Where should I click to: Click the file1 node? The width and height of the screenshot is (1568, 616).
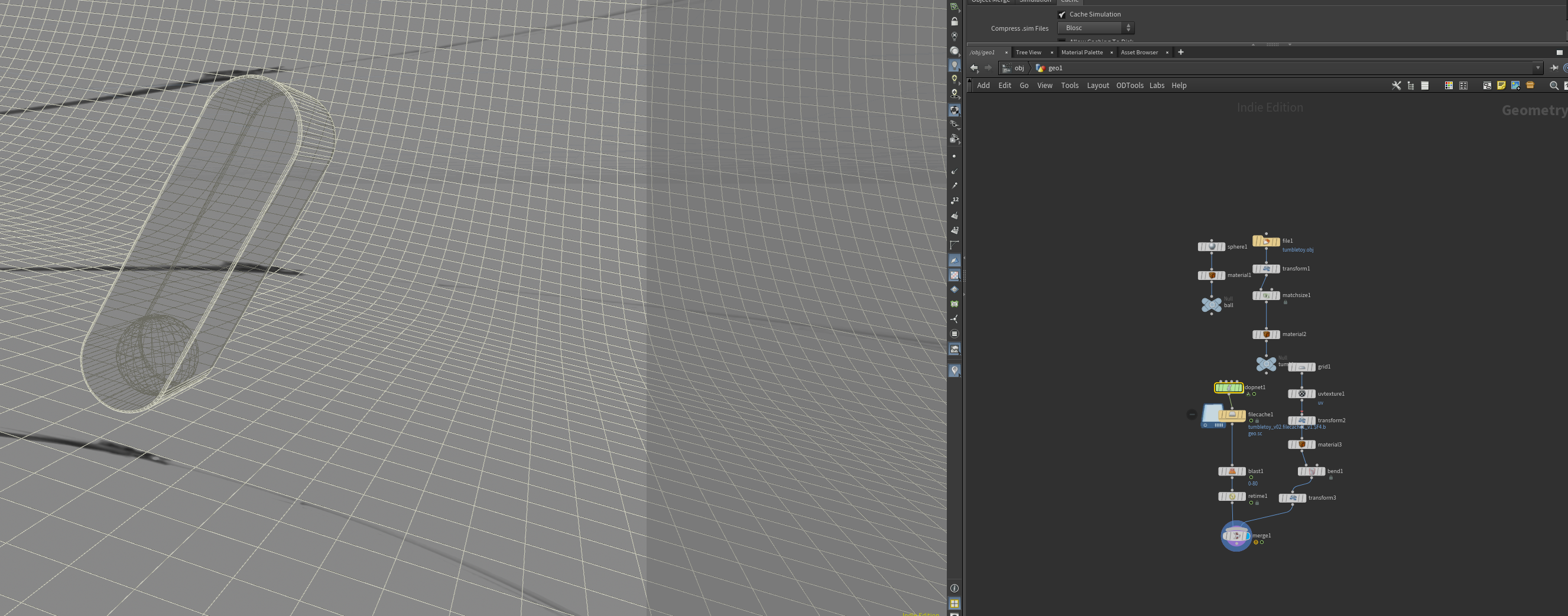1266,242
